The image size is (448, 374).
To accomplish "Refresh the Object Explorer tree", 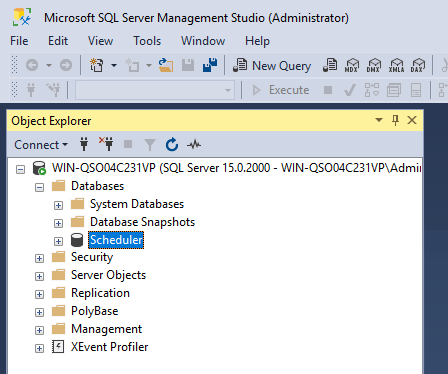I will pos(172,145).
